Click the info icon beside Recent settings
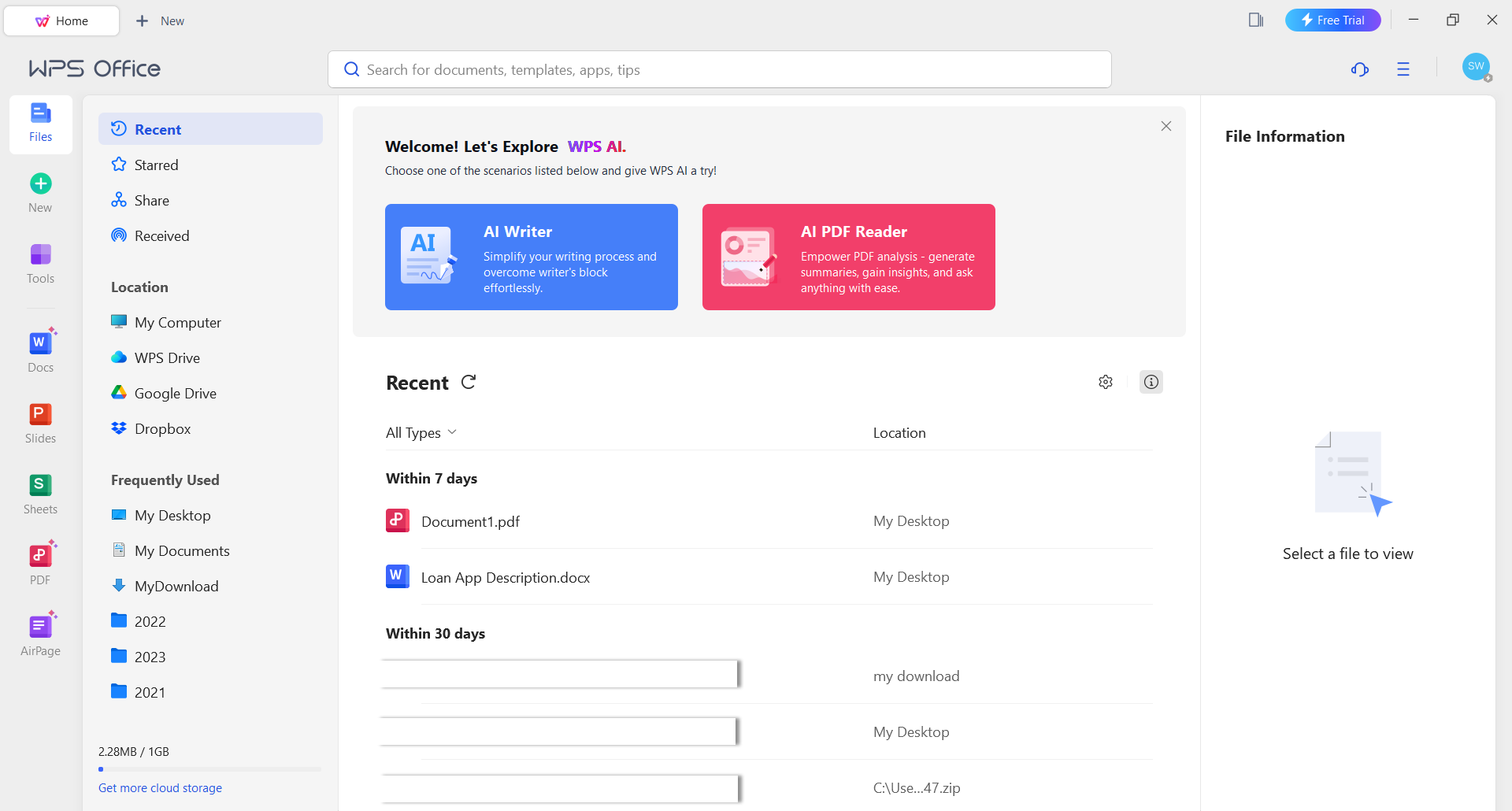 coord(1151,382)
